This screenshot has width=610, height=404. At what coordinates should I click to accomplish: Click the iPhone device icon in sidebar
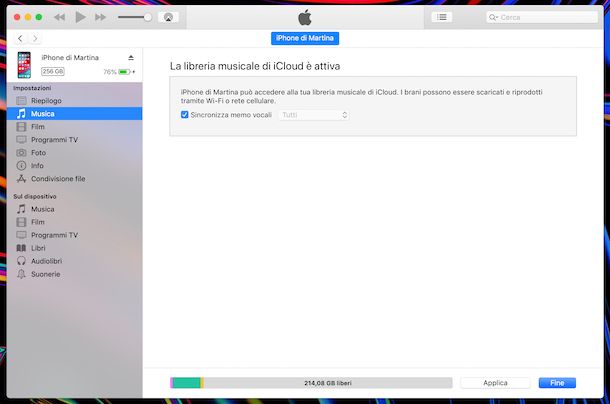point(24,65)
